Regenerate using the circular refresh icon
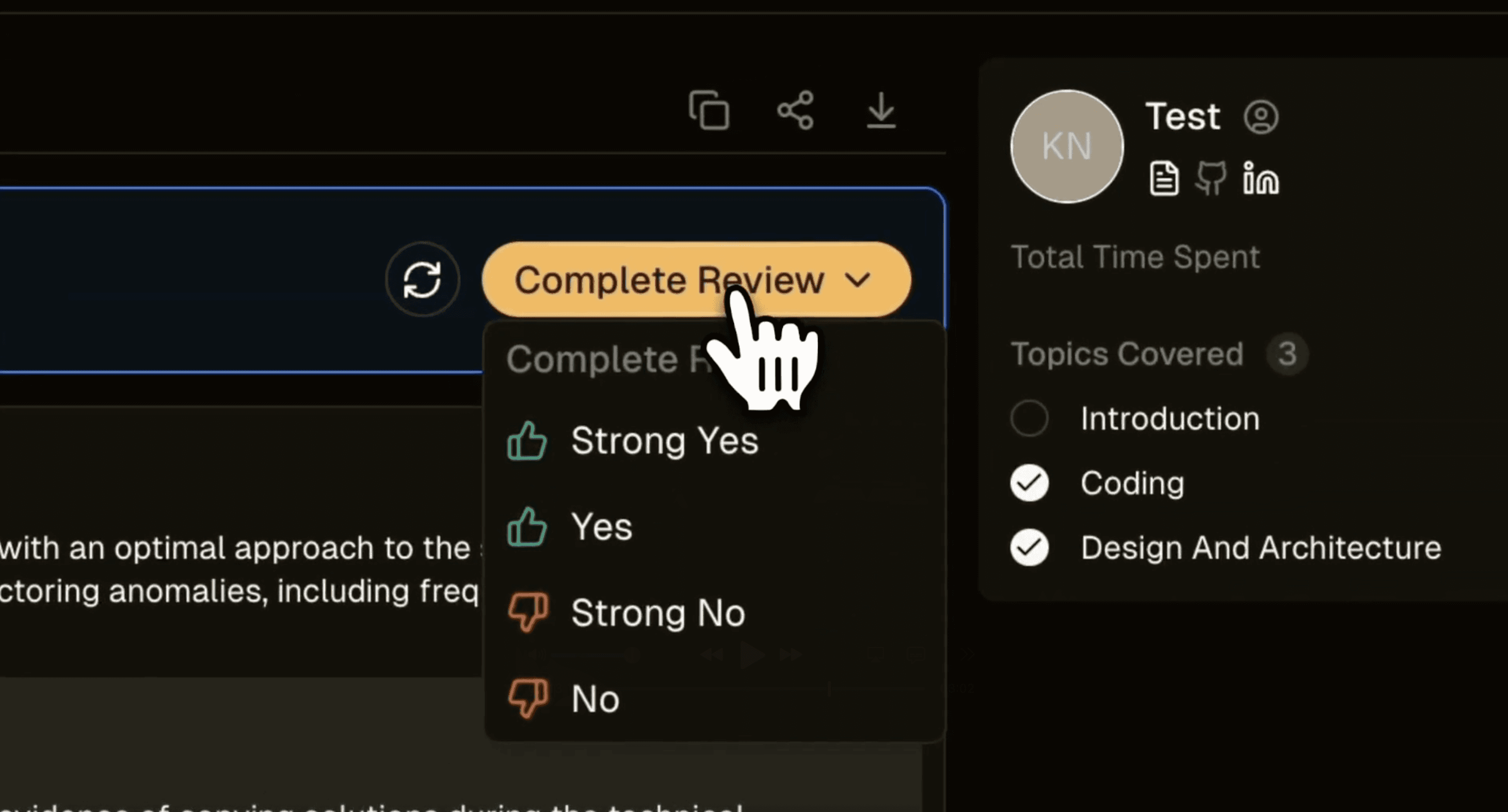1508x812 pixels. tap(423, 280)
